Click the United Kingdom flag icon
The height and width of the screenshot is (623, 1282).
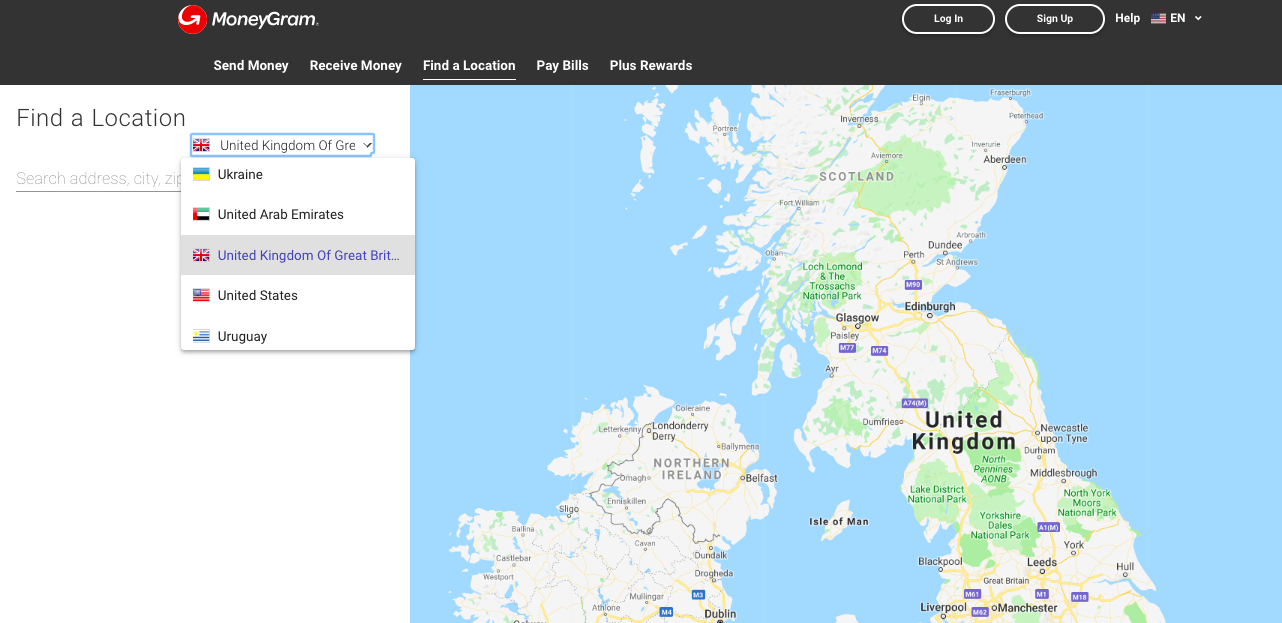[x=199, y=254]
